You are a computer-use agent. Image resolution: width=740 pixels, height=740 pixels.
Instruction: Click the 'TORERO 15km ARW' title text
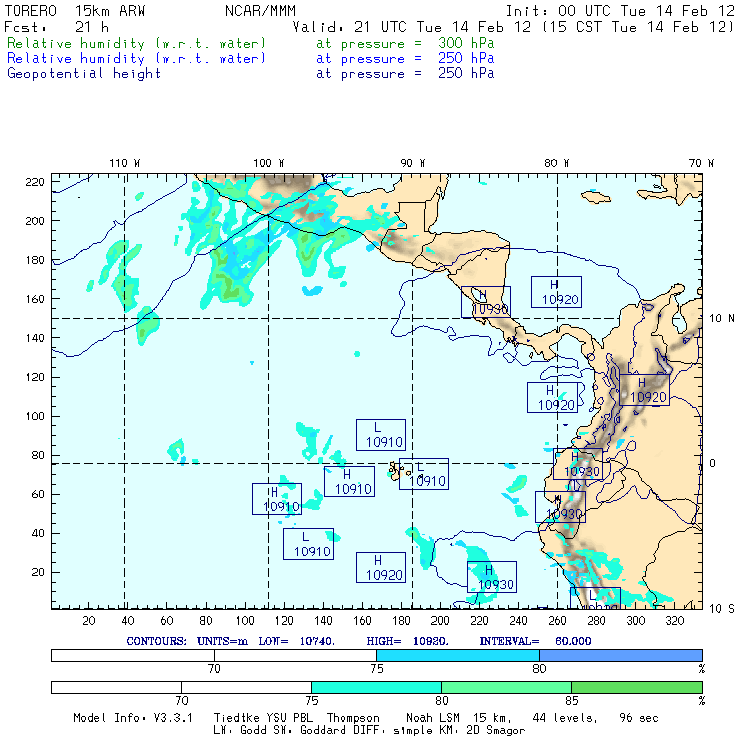(75, 11)
